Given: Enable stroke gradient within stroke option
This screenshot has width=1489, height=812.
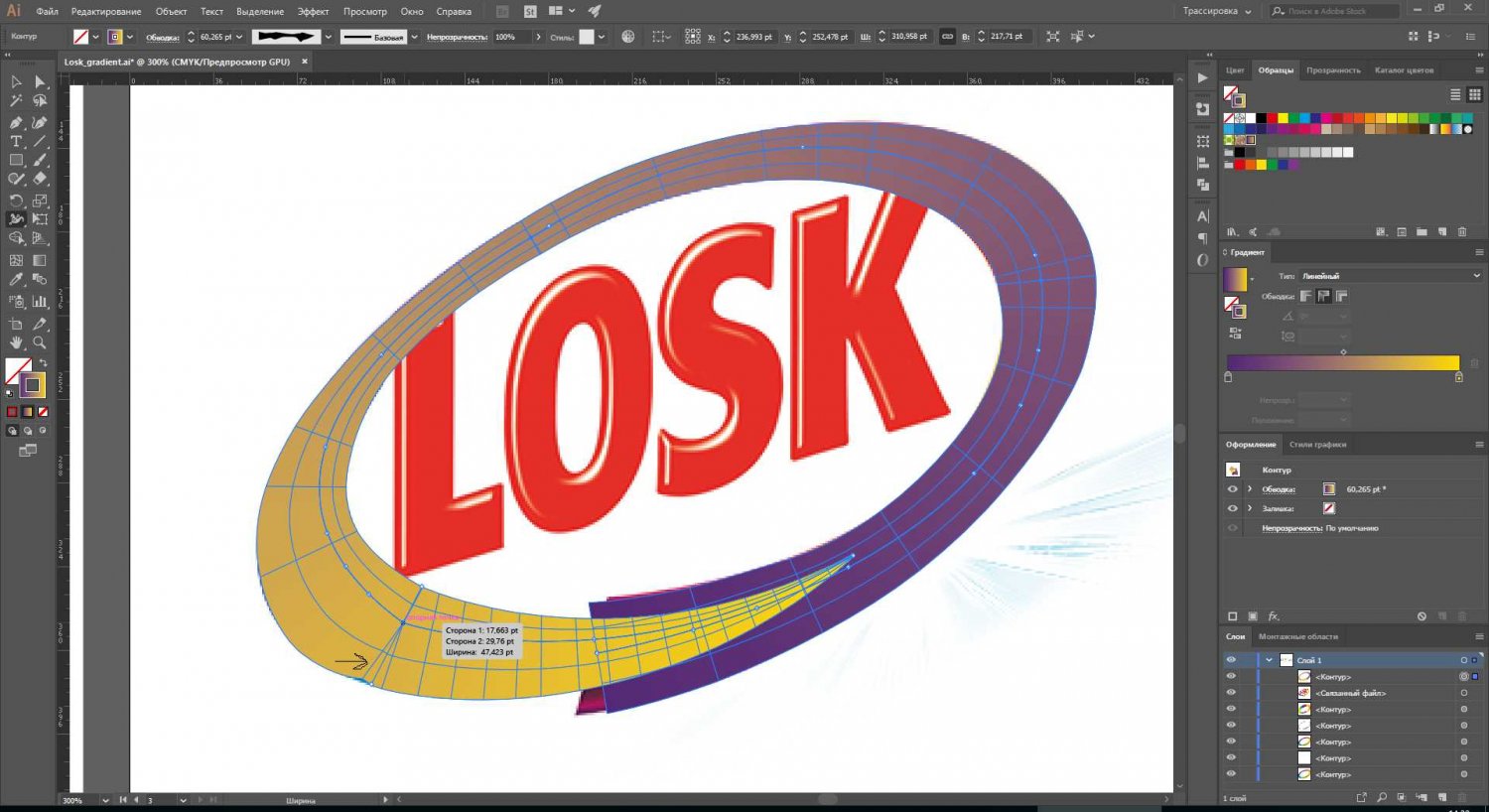Looking at the screenshot, I should pyautogui.click(x=1306, y=296).
